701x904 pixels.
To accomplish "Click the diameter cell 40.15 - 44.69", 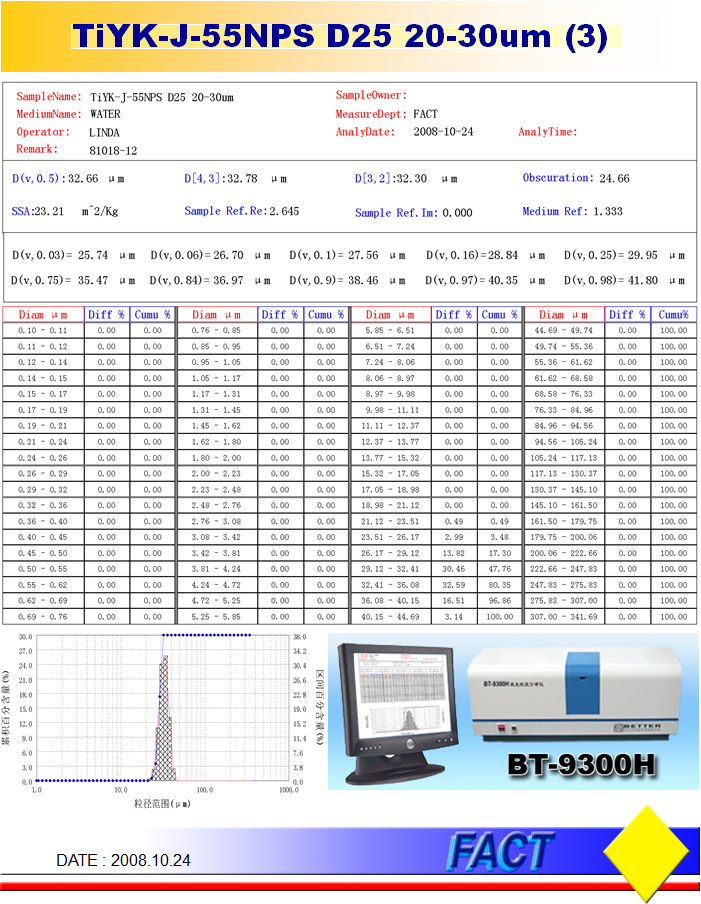I will tap(390, 617).
